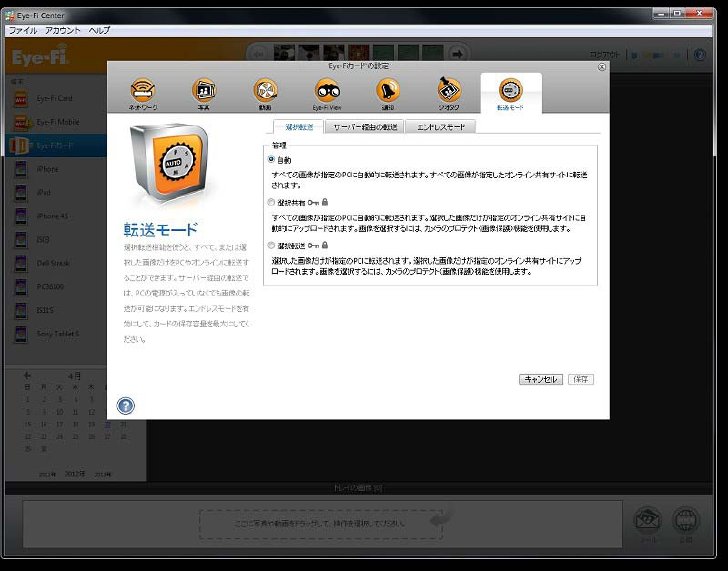Open the 写真 (Photos) settings icon

[x=204, y=93]
